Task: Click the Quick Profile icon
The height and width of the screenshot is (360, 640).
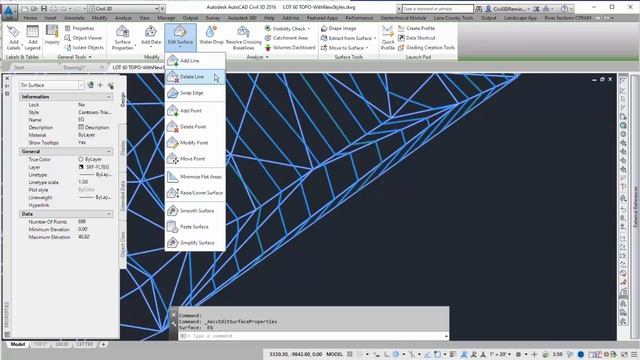Action: point(387,37)
